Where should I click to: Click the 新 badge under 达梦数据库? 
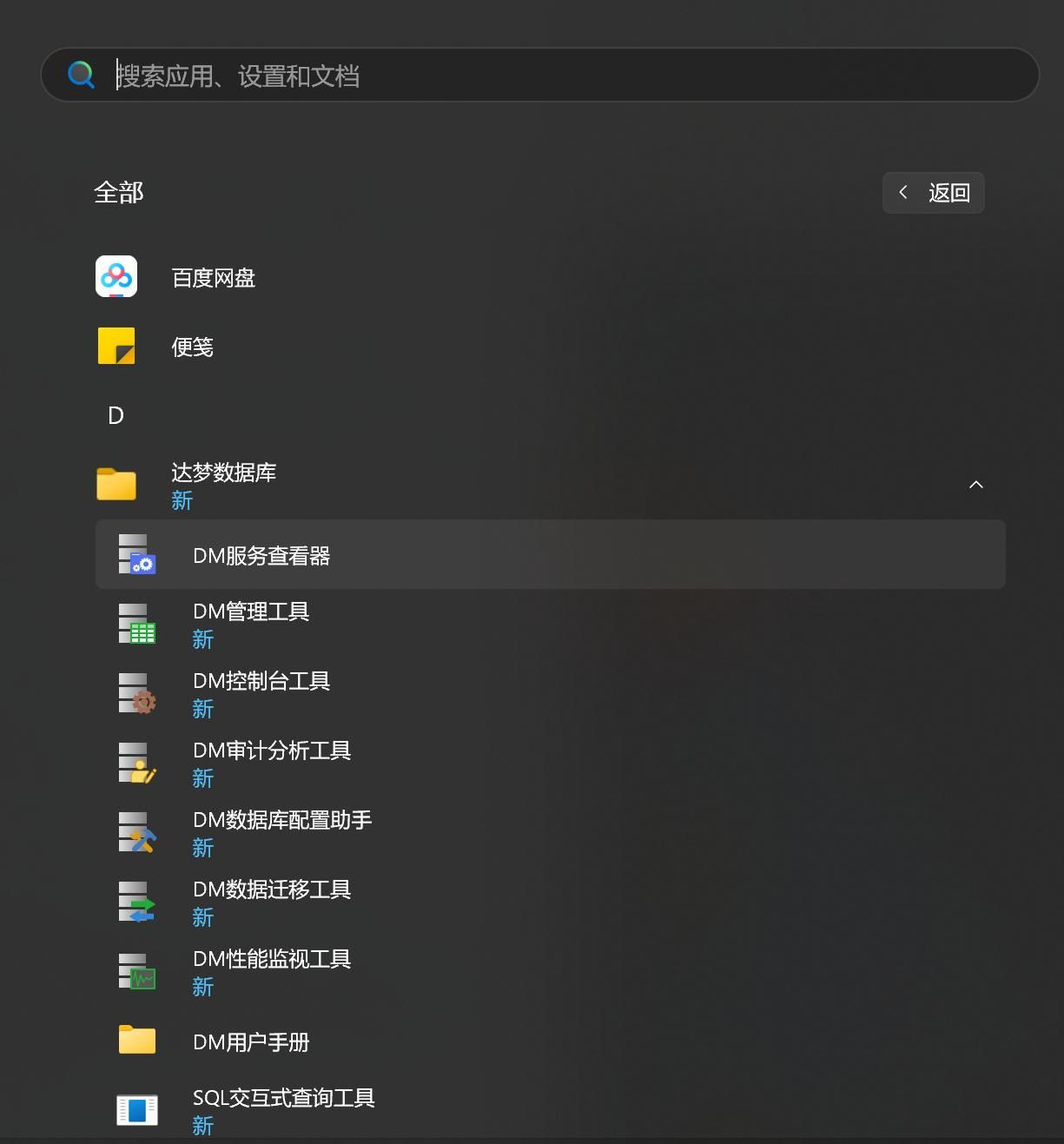(x=182, y=500)
